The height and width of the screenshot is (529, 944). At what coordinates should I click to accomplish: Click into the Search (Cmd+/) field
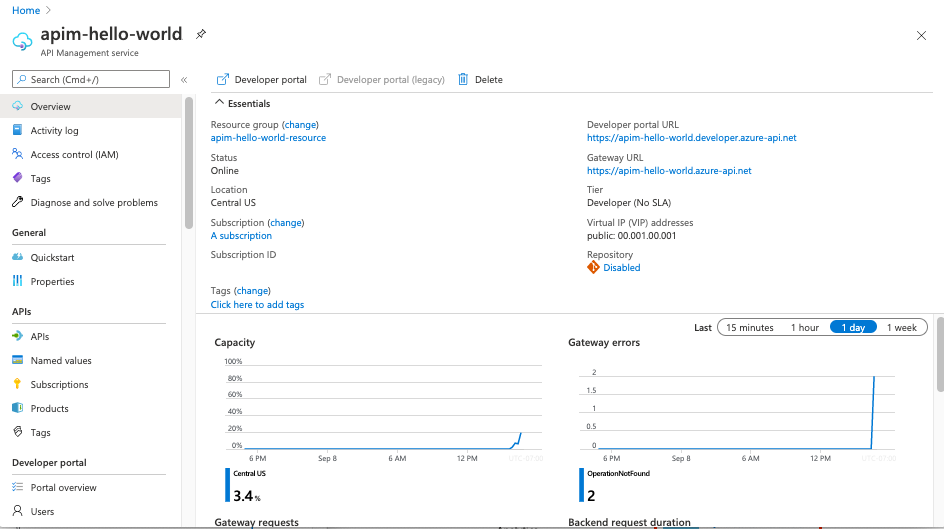point(91,79)
